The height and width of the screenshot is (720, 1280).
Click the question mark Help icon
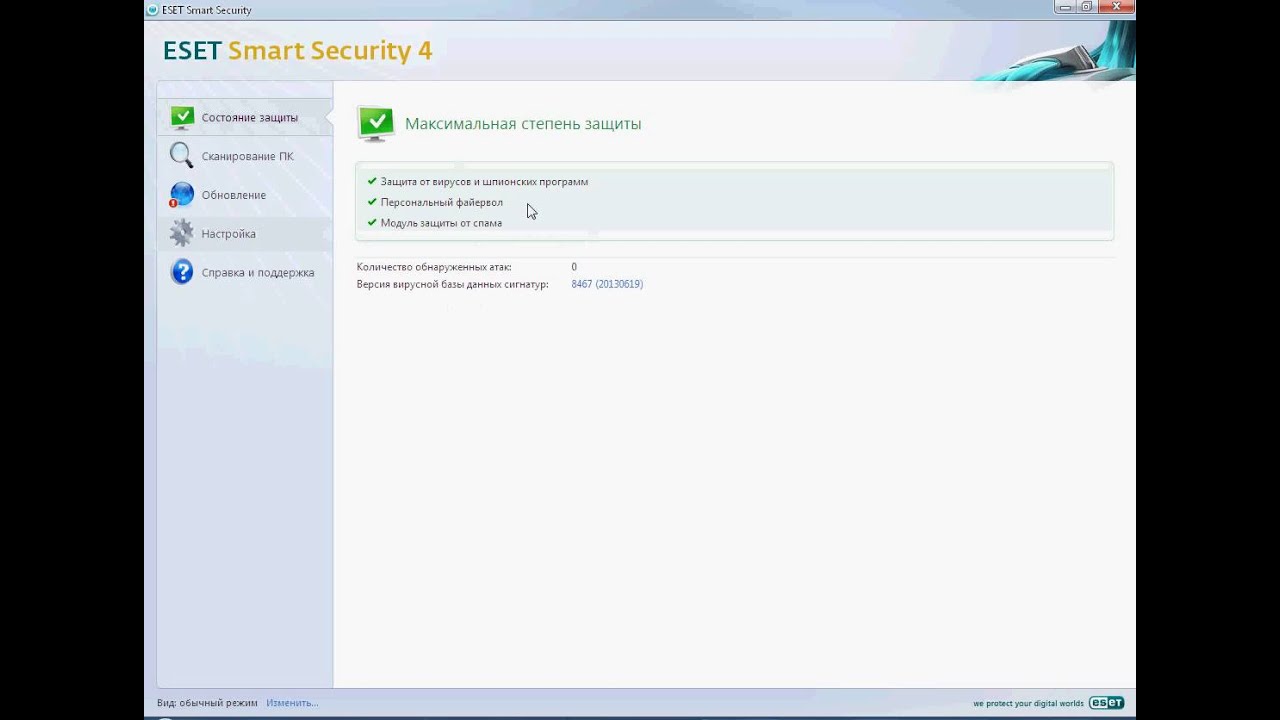181,272
